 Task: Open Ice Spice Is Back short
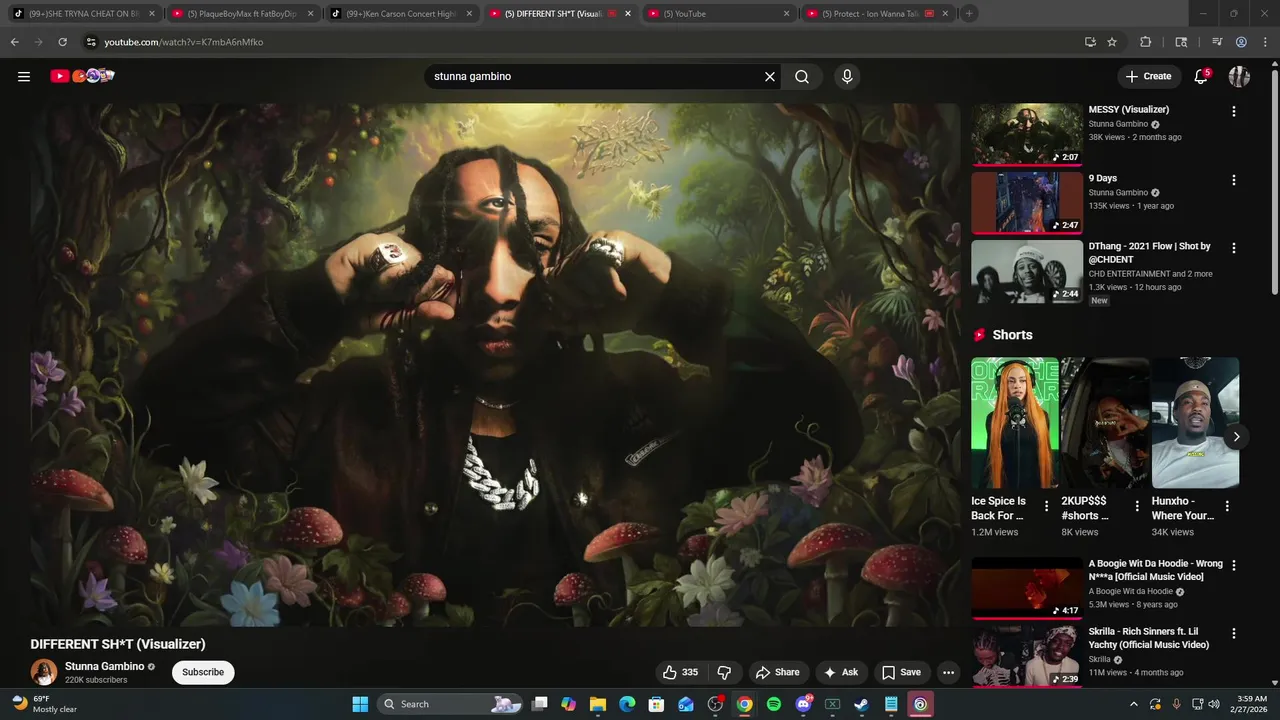(1014, 422)
